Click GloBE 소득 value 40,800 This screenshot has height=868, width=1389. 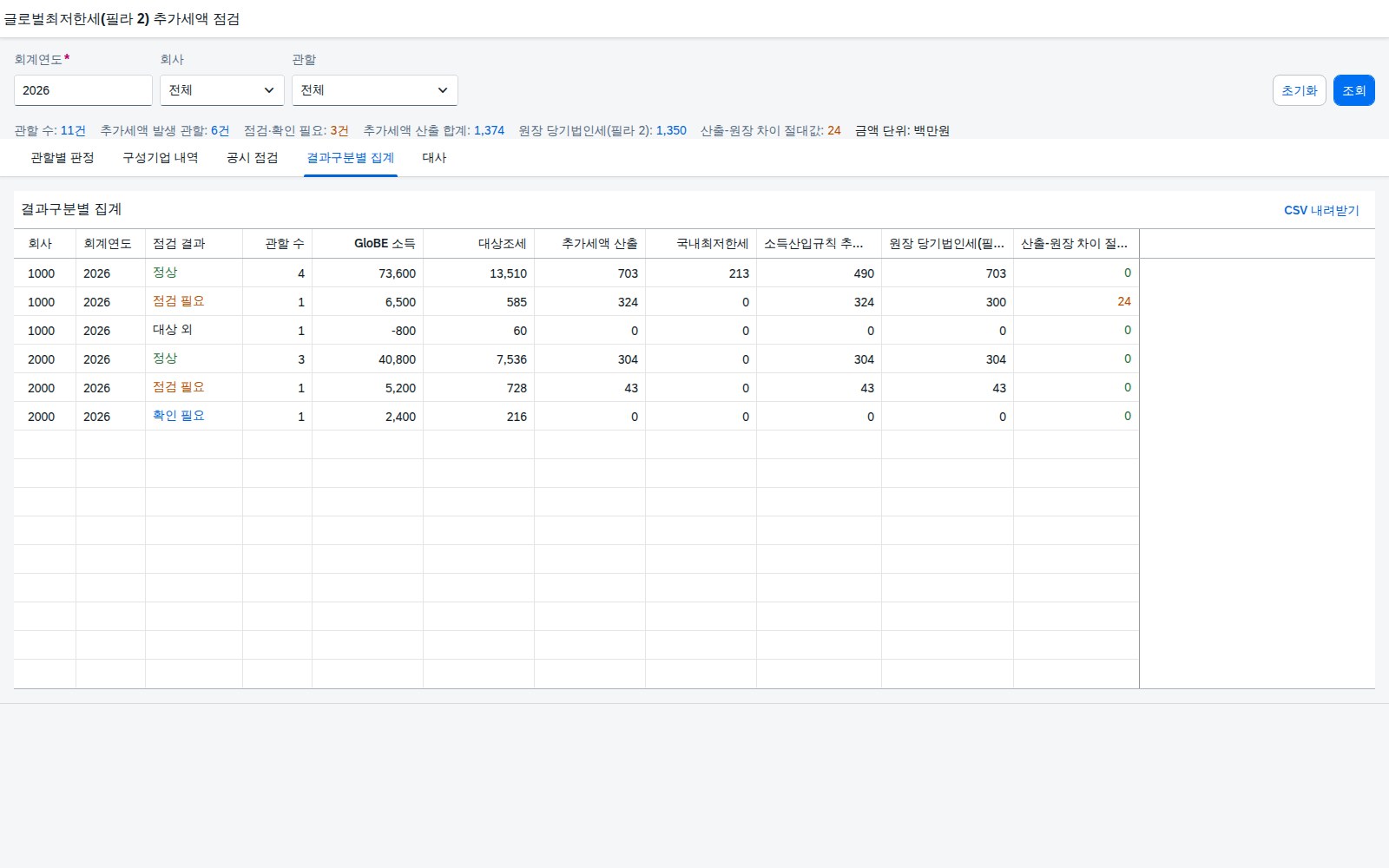397,359
